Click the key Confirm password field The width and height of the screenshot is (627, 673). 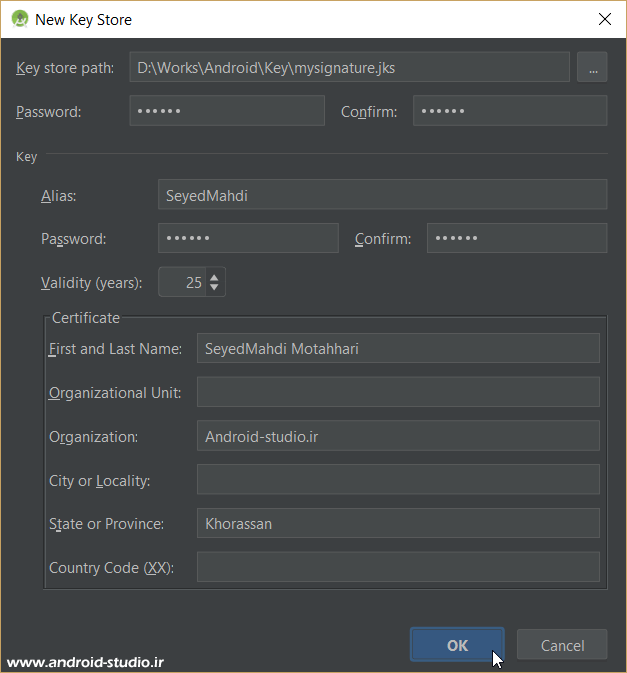point(517,239)
